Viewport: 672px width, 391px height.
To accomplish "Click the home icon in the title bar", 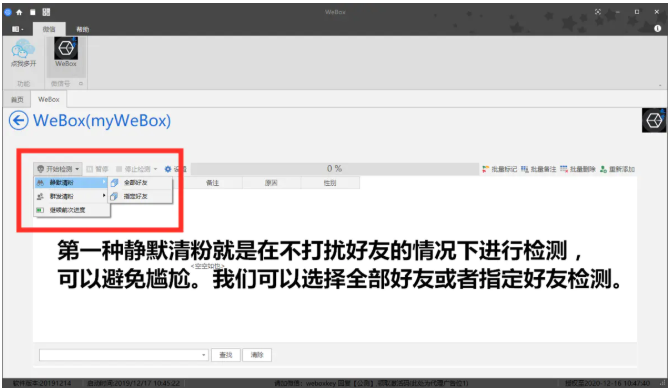I will [x=19, y=12].
